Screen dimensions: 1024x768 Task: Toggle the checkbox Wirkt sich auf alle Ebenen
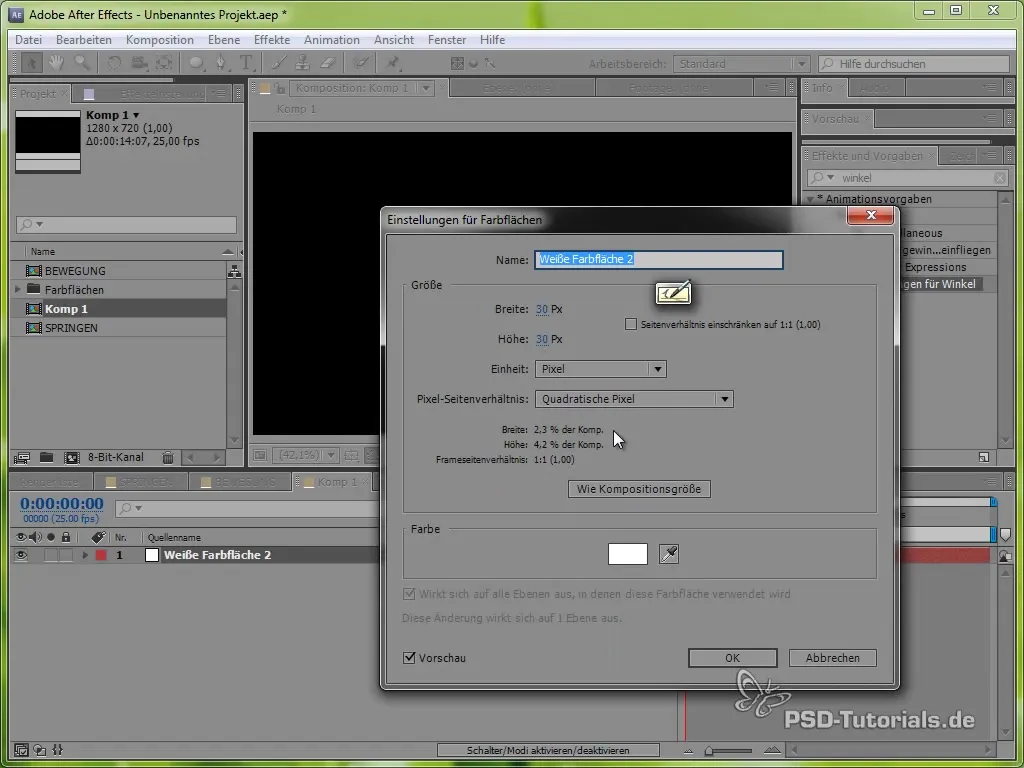409,594
